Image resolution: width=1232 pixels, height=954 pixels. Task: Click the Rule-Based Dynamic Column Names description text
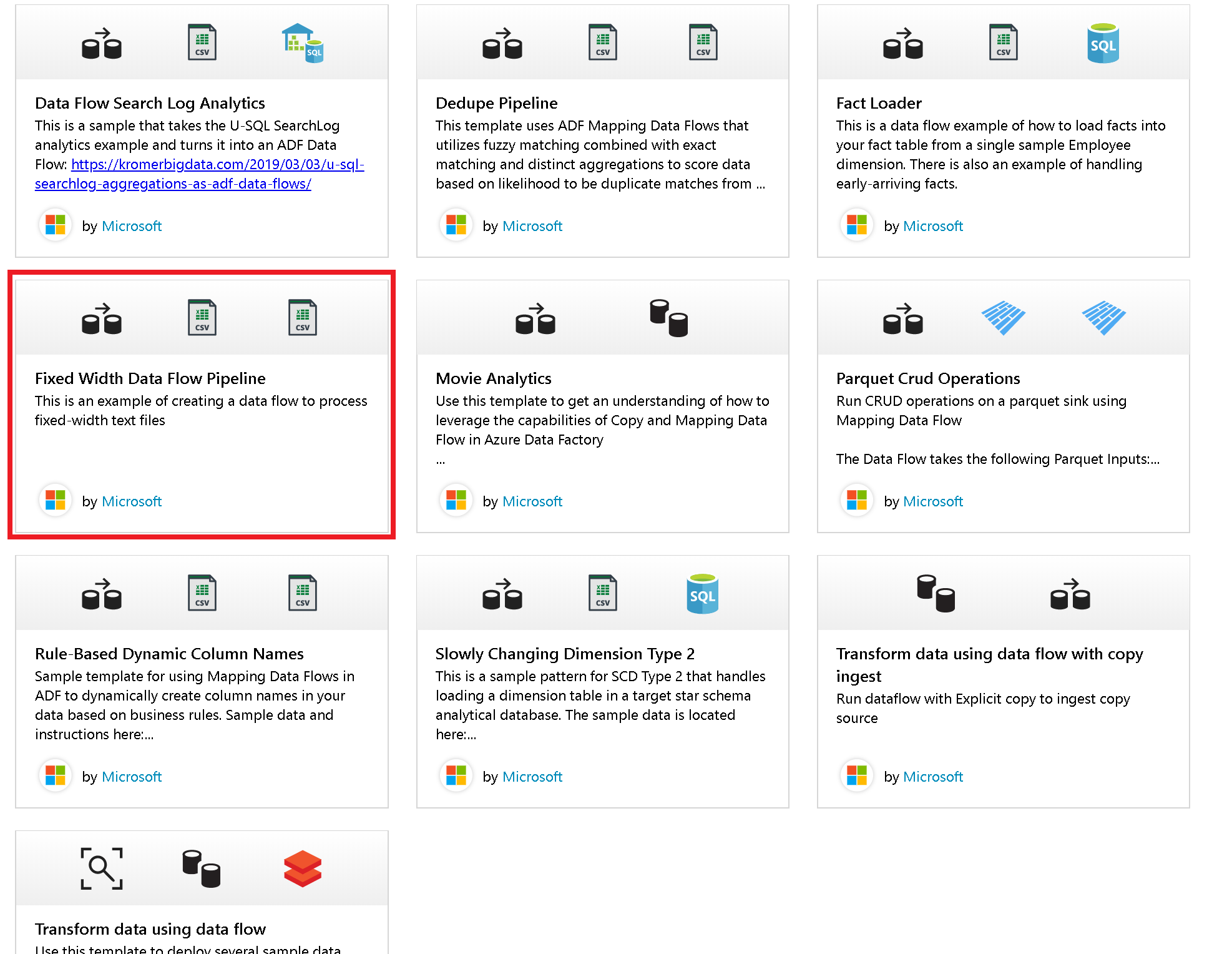[x=195, y=706]
